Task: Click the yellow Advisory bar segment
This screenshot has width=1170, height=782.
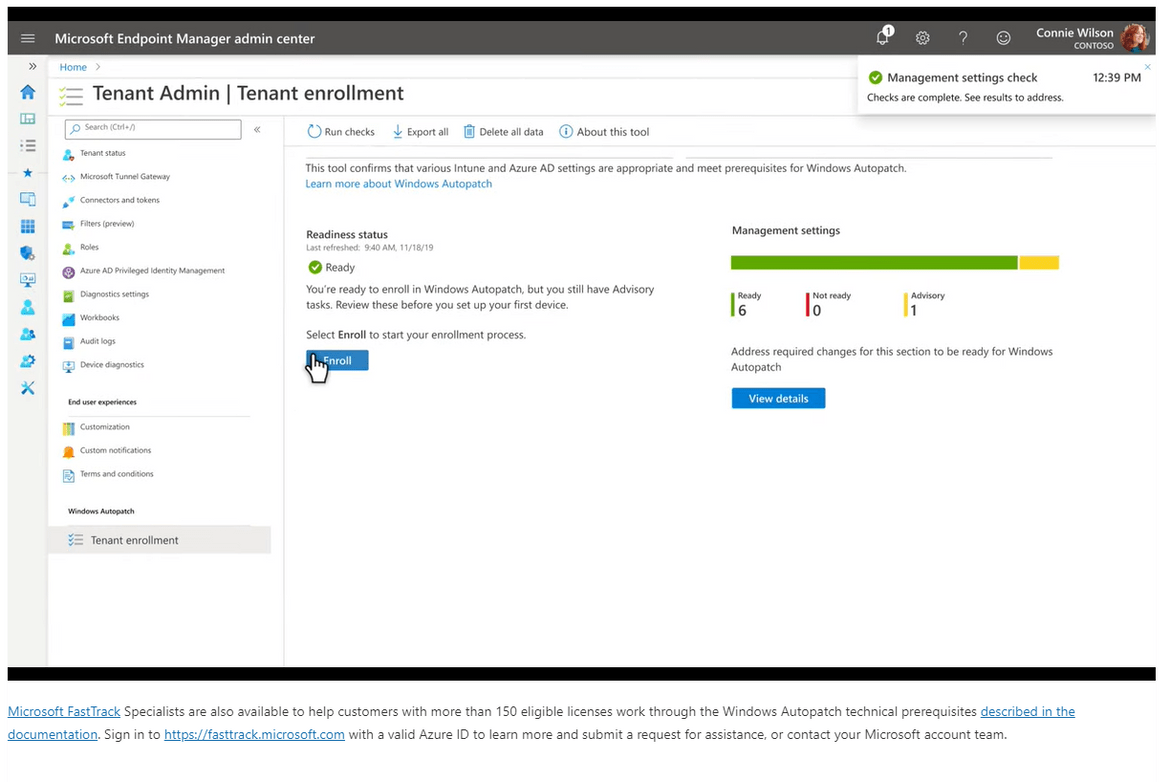Action: click(x=1039, y=263)
